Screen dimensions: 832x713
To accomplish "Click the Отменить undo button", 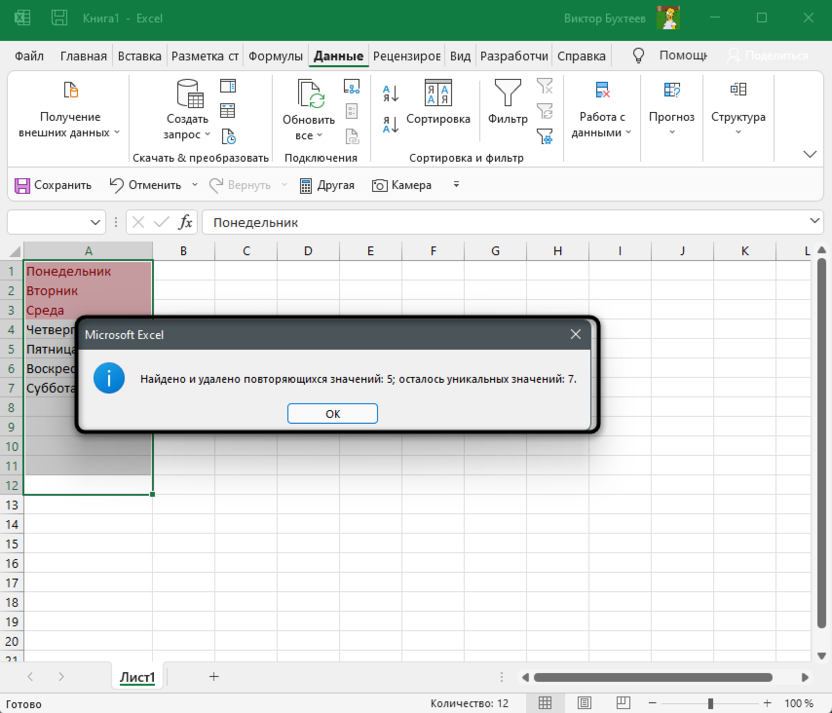I will point(145,185).
